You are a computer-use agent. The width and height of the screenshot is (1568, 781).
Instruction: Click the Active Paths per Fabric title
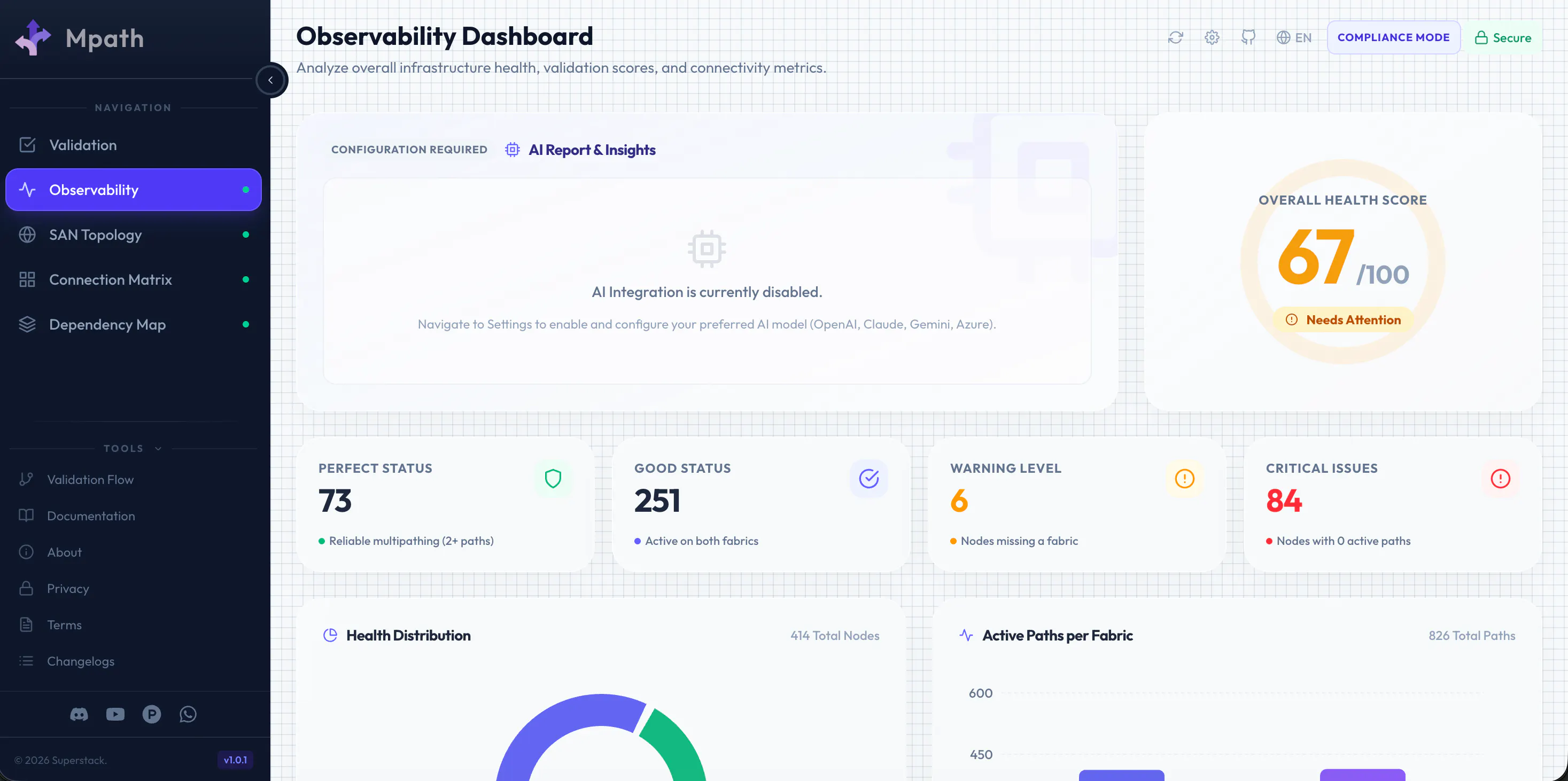click(1057, 636)
